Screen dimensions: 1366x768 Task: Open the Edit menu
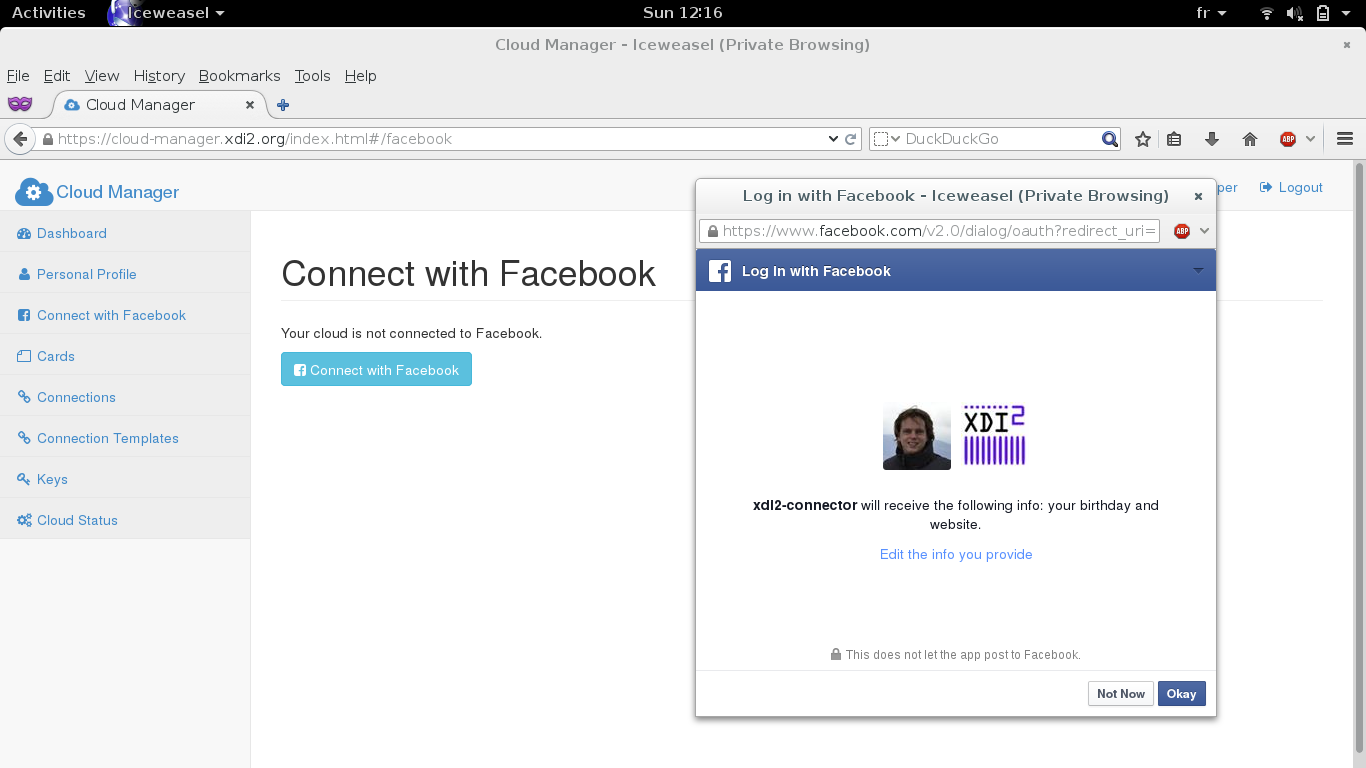pyautogui.click(x=57, y=76)
